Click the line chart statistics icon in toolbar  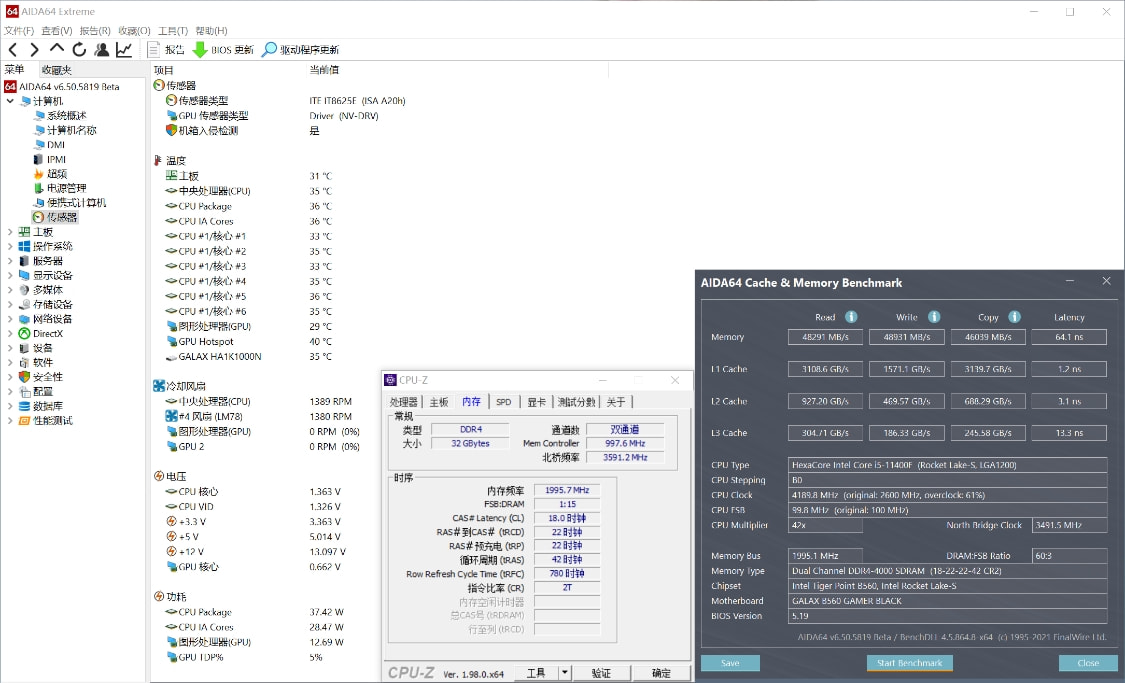[x=123, y=49]
